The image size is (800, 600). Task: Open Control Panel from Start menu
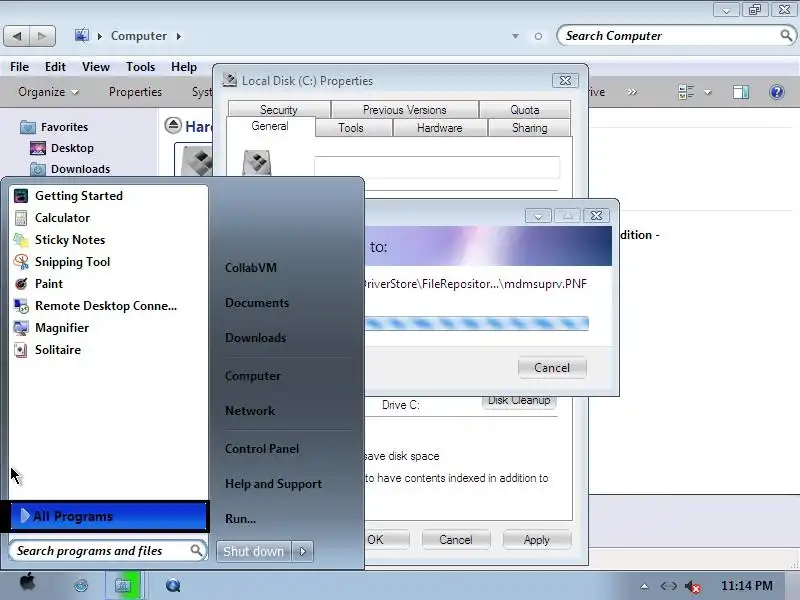click(x=262, y=449)
